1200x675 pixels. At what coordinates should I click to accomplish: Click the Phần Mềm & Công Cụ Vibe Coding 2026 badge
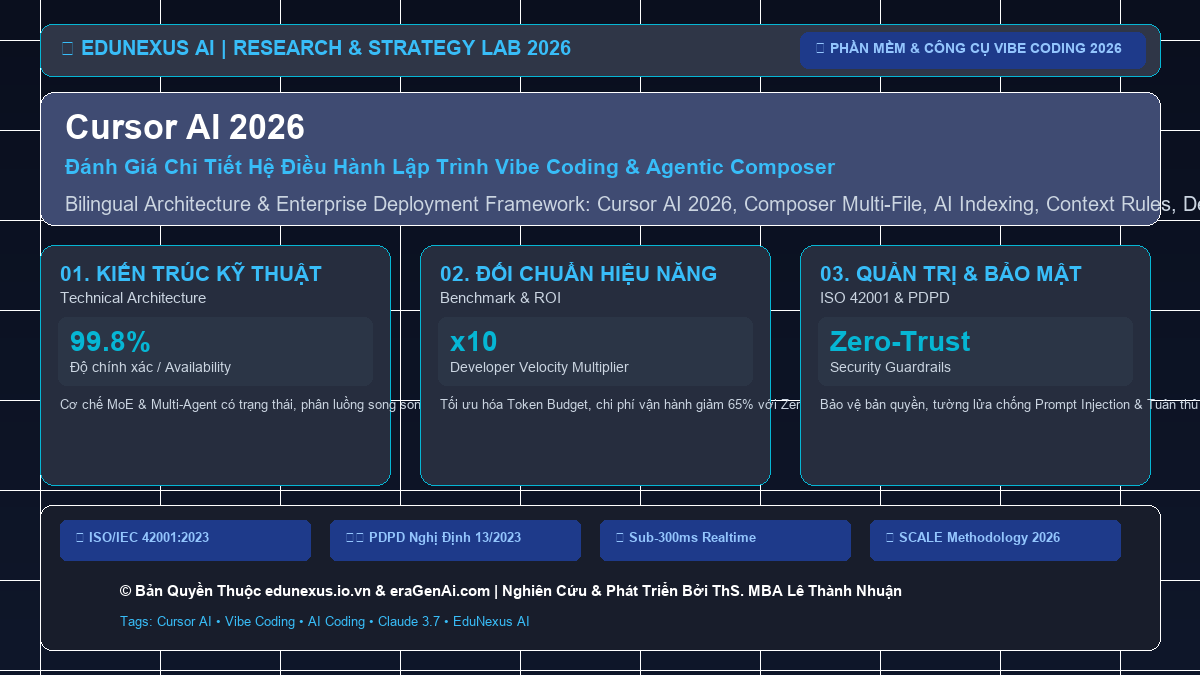click(x=972, y=50)
